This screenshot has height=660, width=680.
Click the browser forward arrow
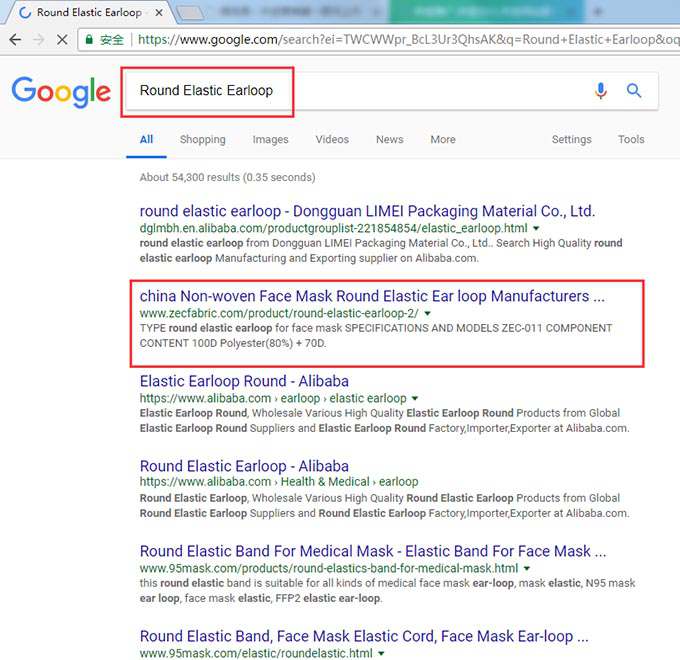click(x=39, y=40)
